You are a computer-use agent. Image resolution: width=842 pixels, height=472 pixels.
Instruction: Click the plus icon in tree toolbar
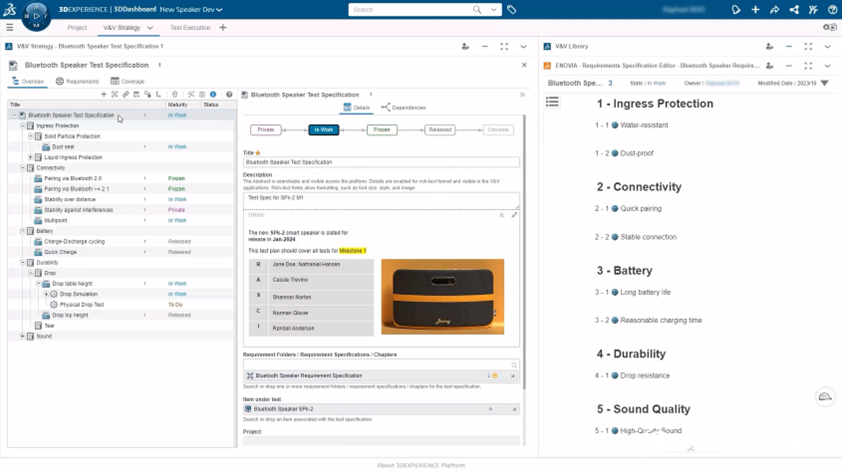[104, 95]
